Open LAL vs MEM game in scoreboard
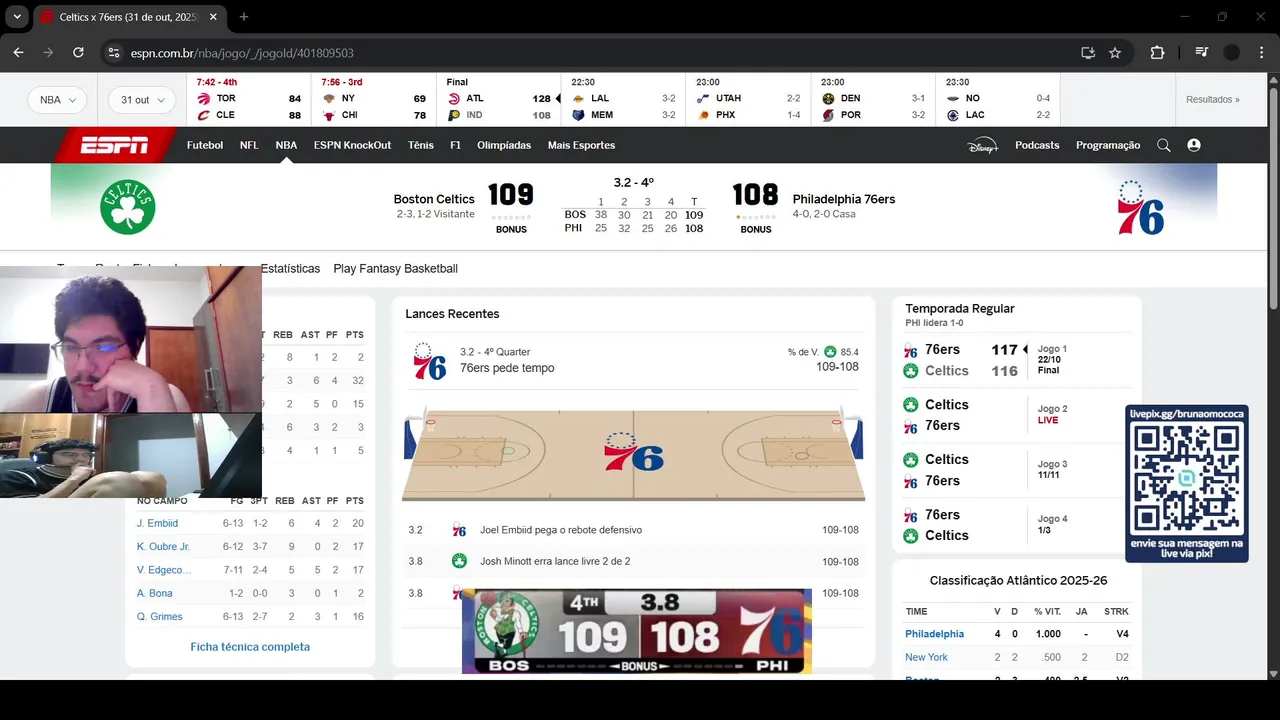 [623, 99]
